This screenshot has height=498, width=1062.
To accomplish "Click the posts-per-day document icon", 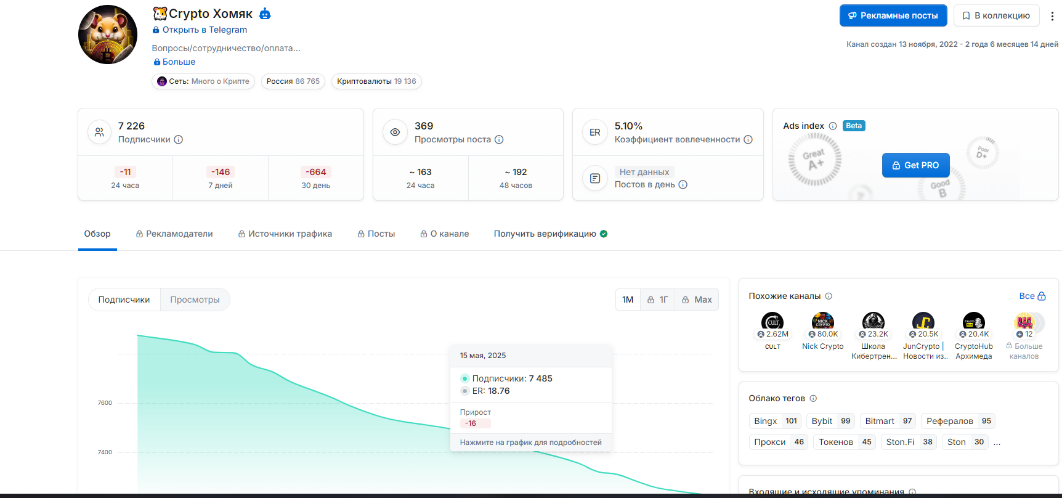I will (595, 178).
